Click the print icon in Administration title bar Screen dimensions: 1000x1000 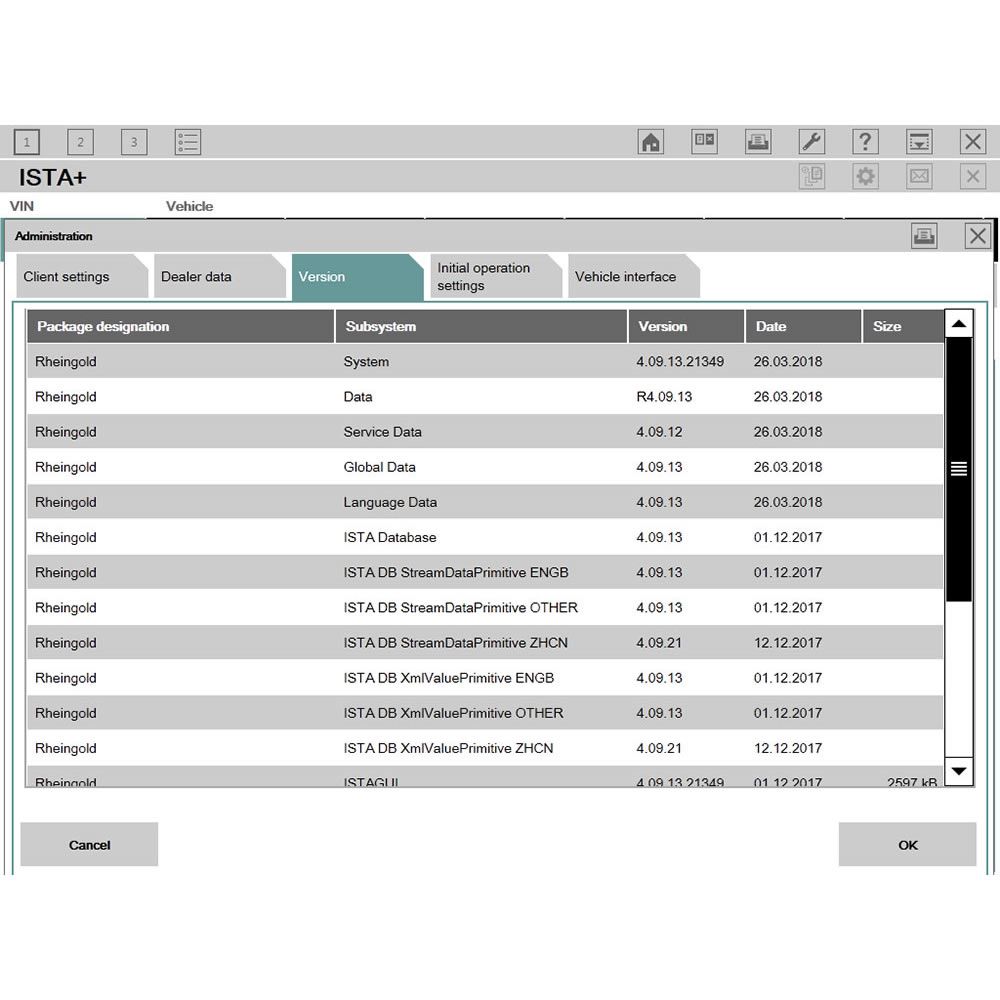click(x=924, y=236)
